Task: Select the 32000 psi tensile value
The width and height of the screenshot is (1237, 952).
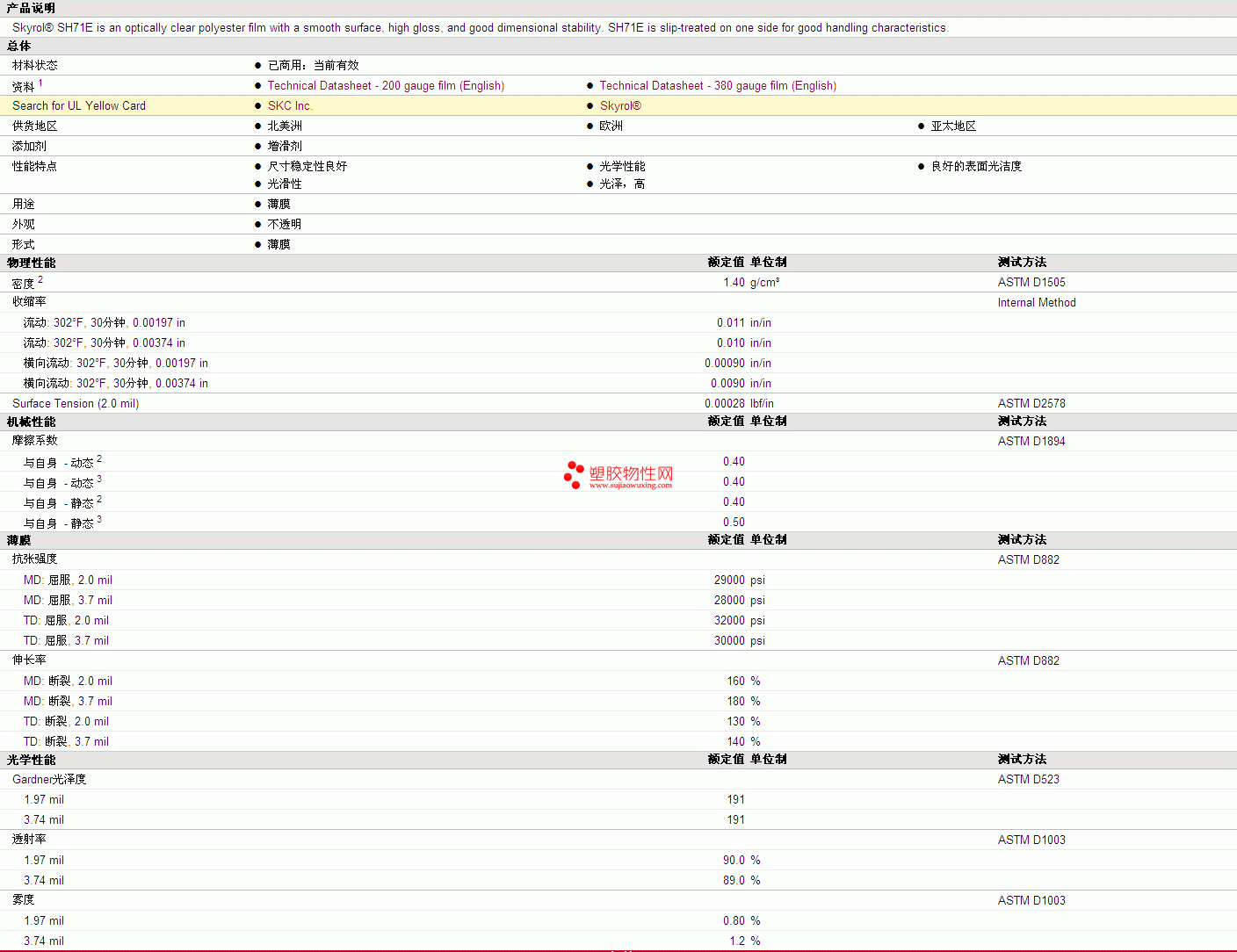Action: tap(740, 620)
